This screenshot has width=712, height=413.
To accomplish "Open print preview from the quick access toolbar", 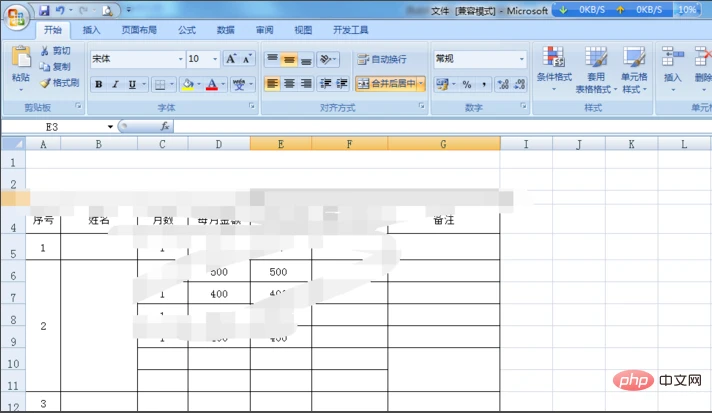I will point(108,10).
